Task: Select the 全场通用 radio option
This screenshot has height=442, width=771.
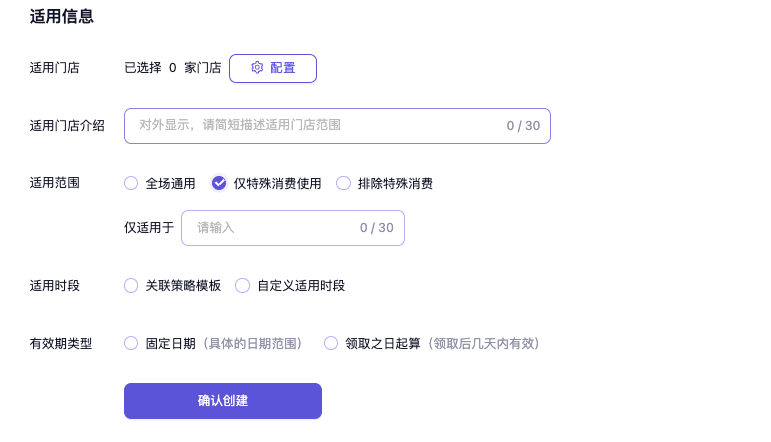Action: click(131, 183)
